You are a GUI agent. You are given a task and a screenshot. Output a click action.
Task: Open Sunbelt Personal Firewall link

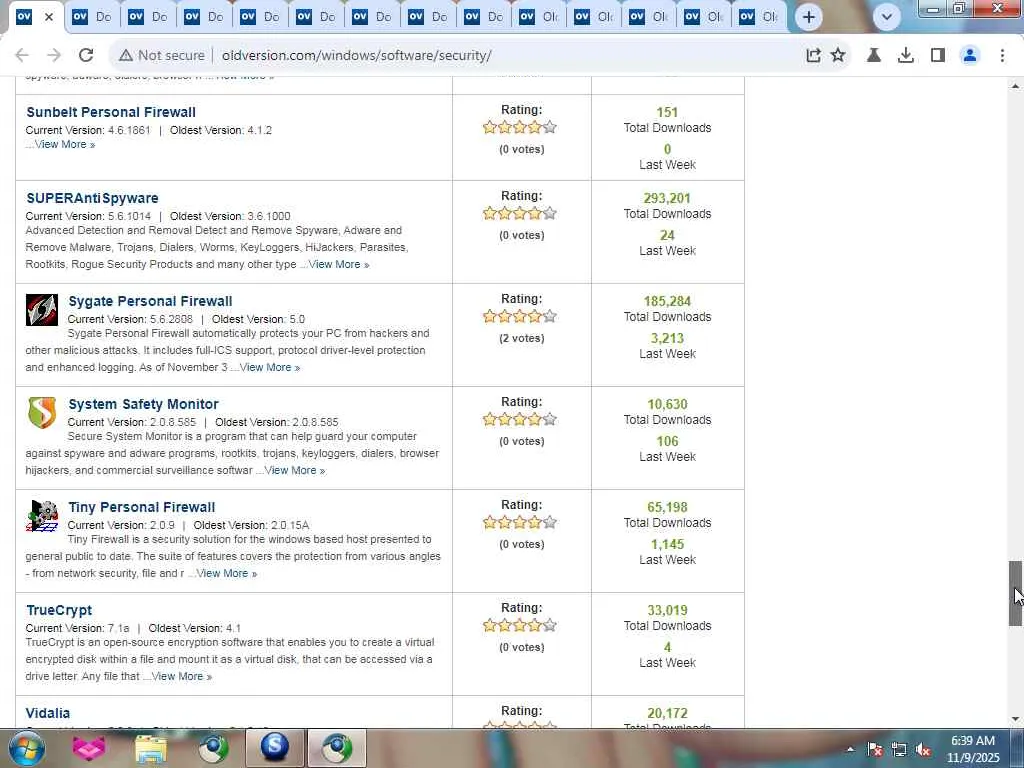[x=111, y=112]
